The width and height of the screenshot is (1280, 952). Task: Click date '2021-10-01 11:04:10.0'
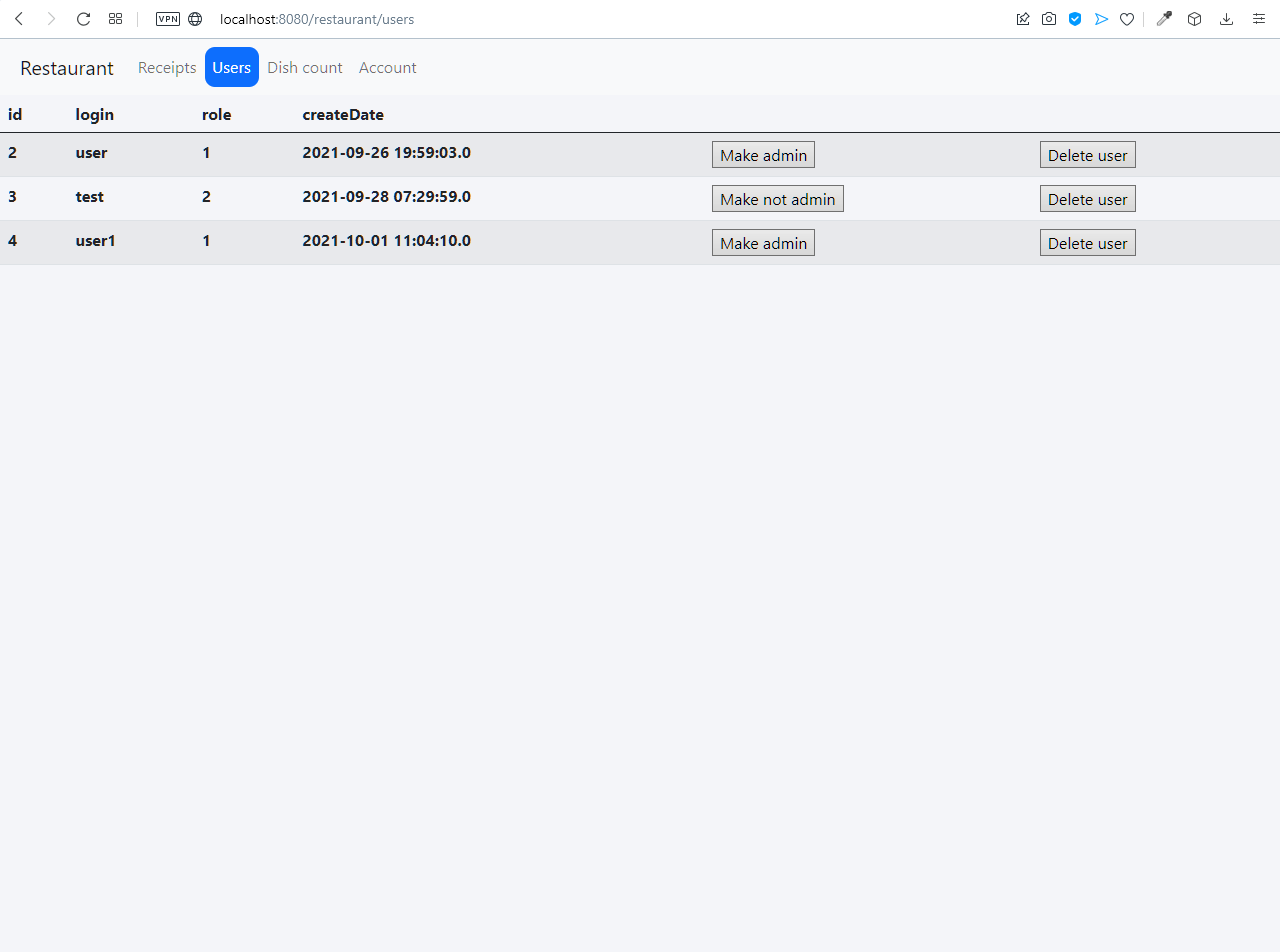click(x=387, y=241)
